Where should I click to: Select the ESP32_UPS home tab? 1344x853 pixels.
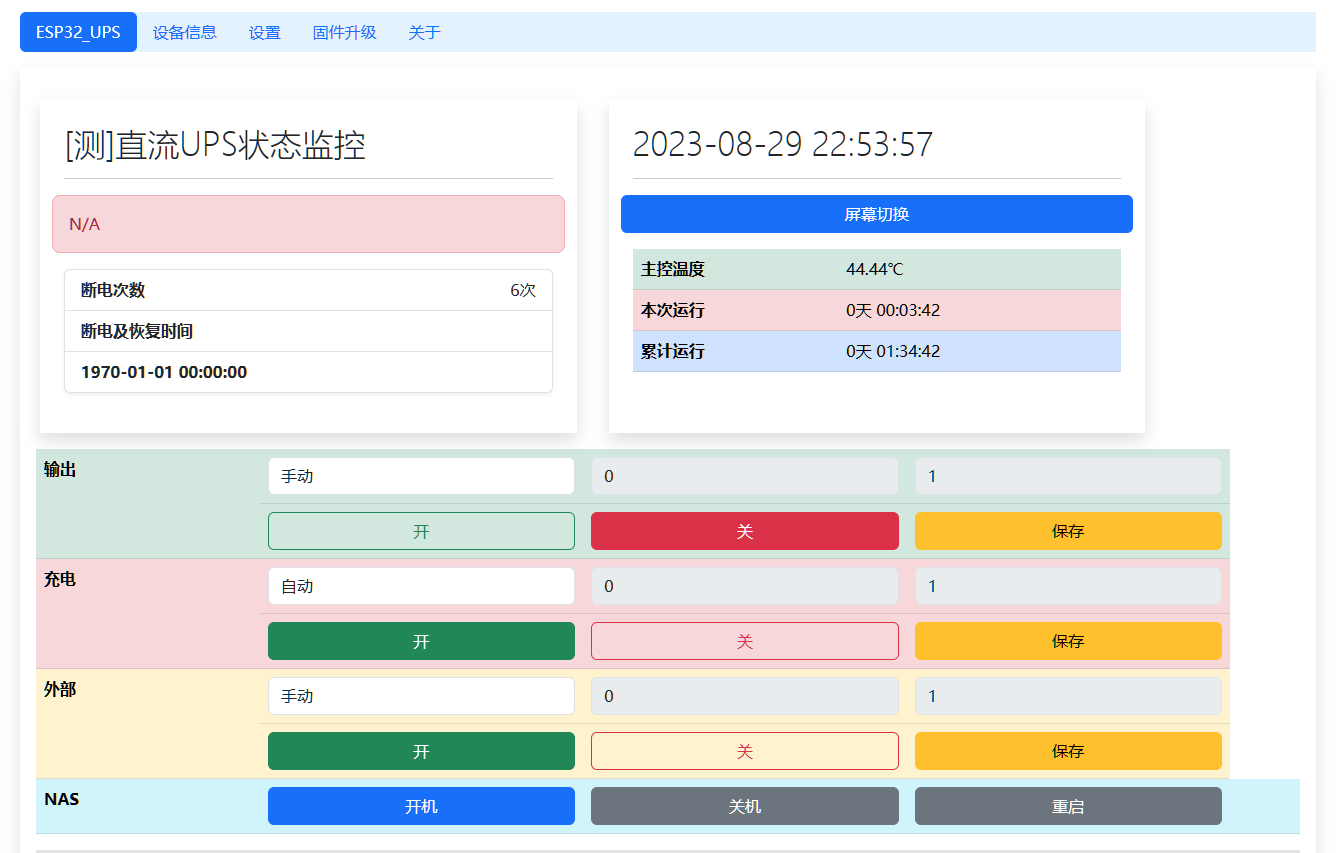click(x=78, y=32)
